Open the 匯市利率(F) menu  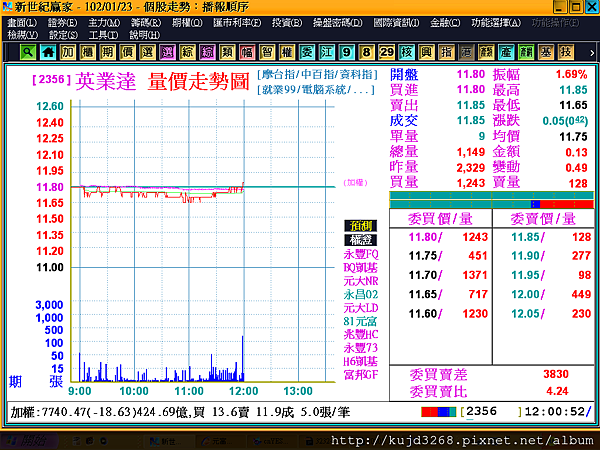[x=237, y=23]
